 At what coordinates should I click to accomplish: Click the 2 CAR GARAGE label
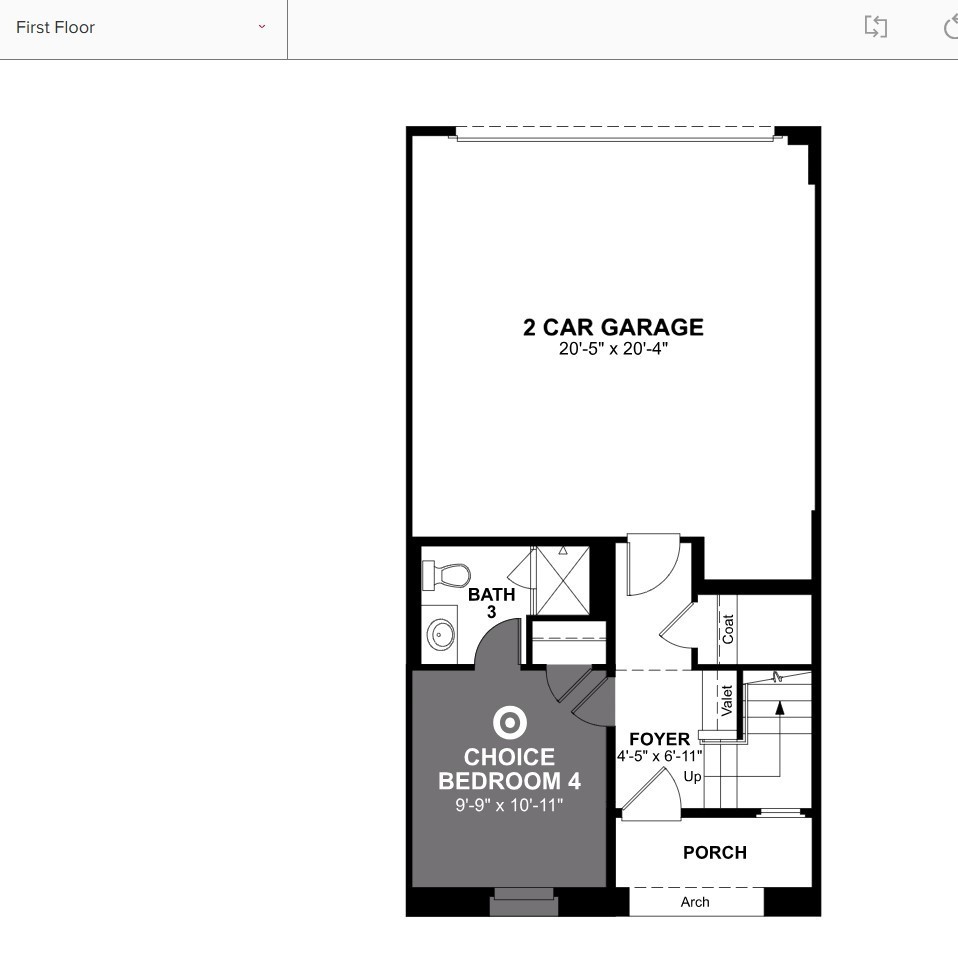coord(613,327)
